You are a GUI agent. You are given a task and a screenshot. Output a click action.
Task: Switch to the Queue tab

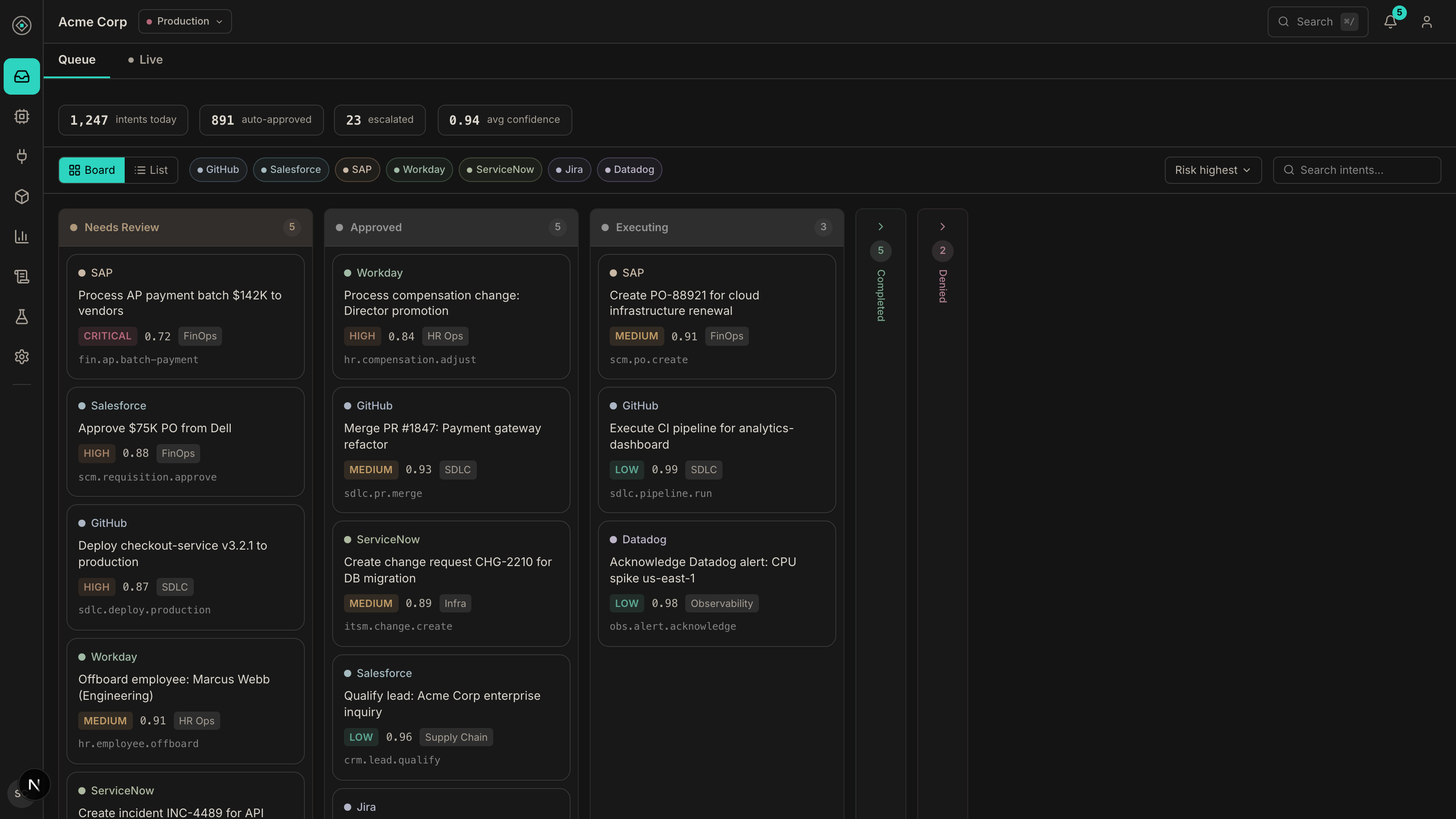point(77,60)
